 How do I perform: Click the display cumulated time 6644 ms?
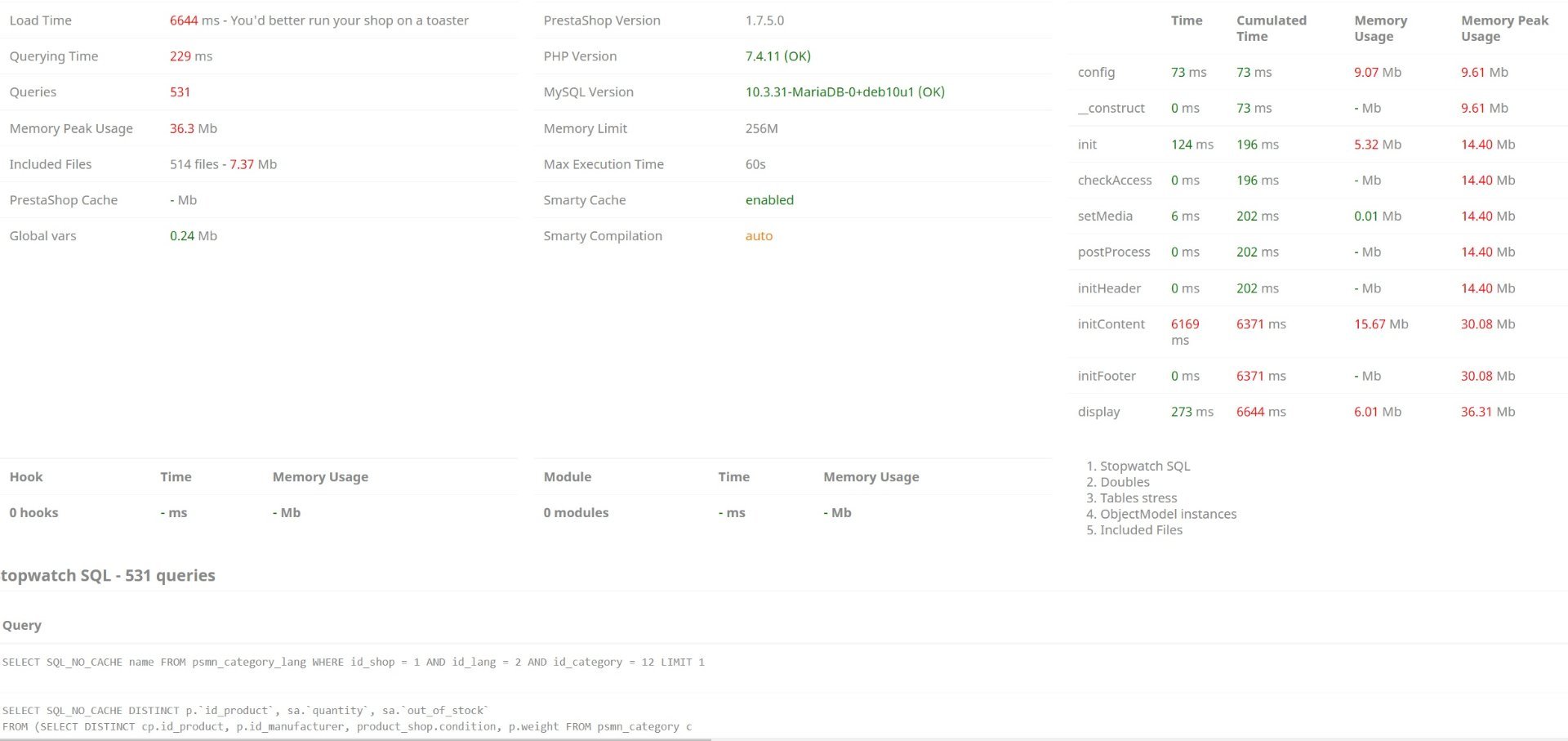tap(1261, 412)
